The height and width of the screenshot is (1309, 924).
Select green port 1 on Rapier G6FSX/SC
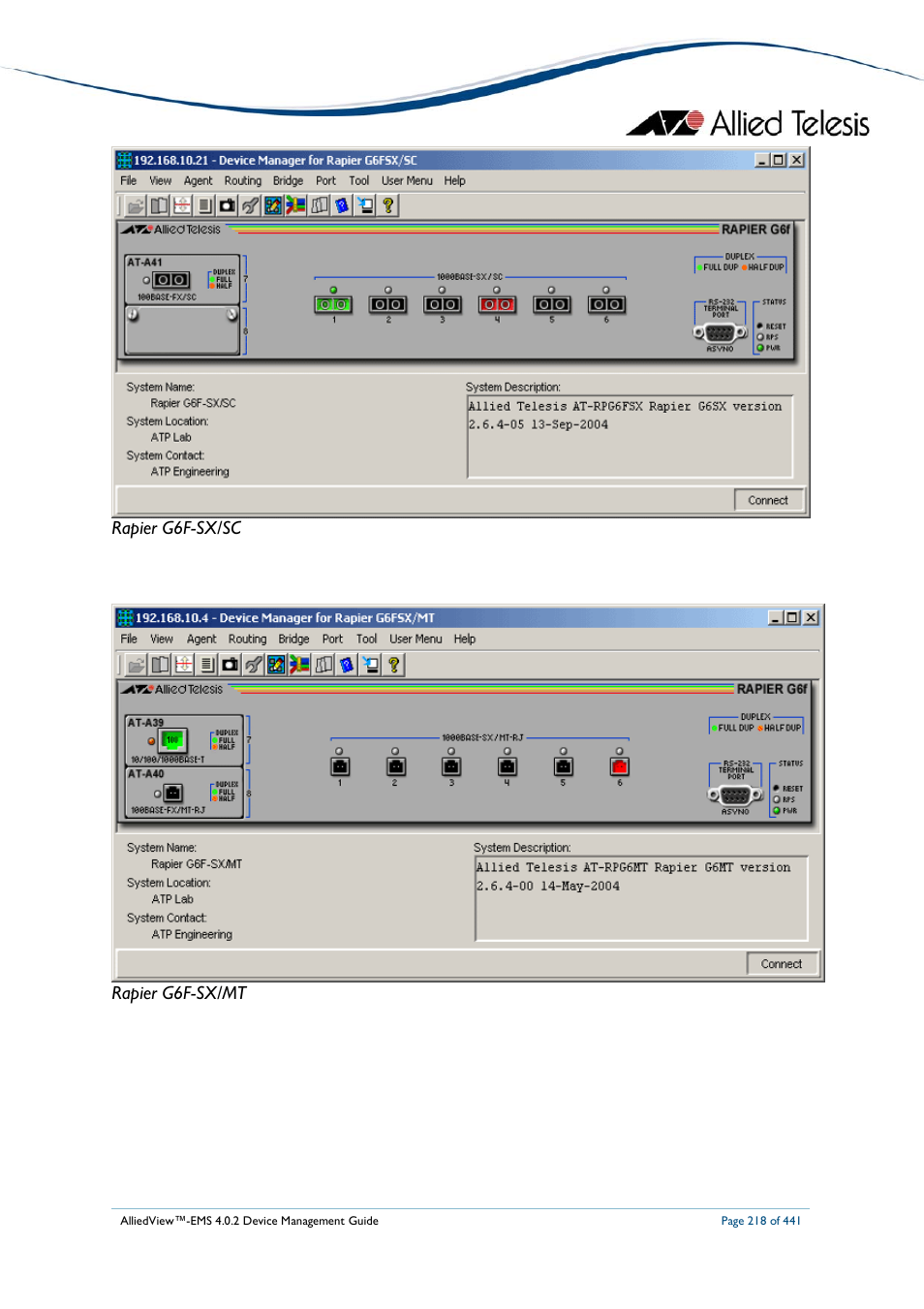pyautogui.click(x=333, y=304)
